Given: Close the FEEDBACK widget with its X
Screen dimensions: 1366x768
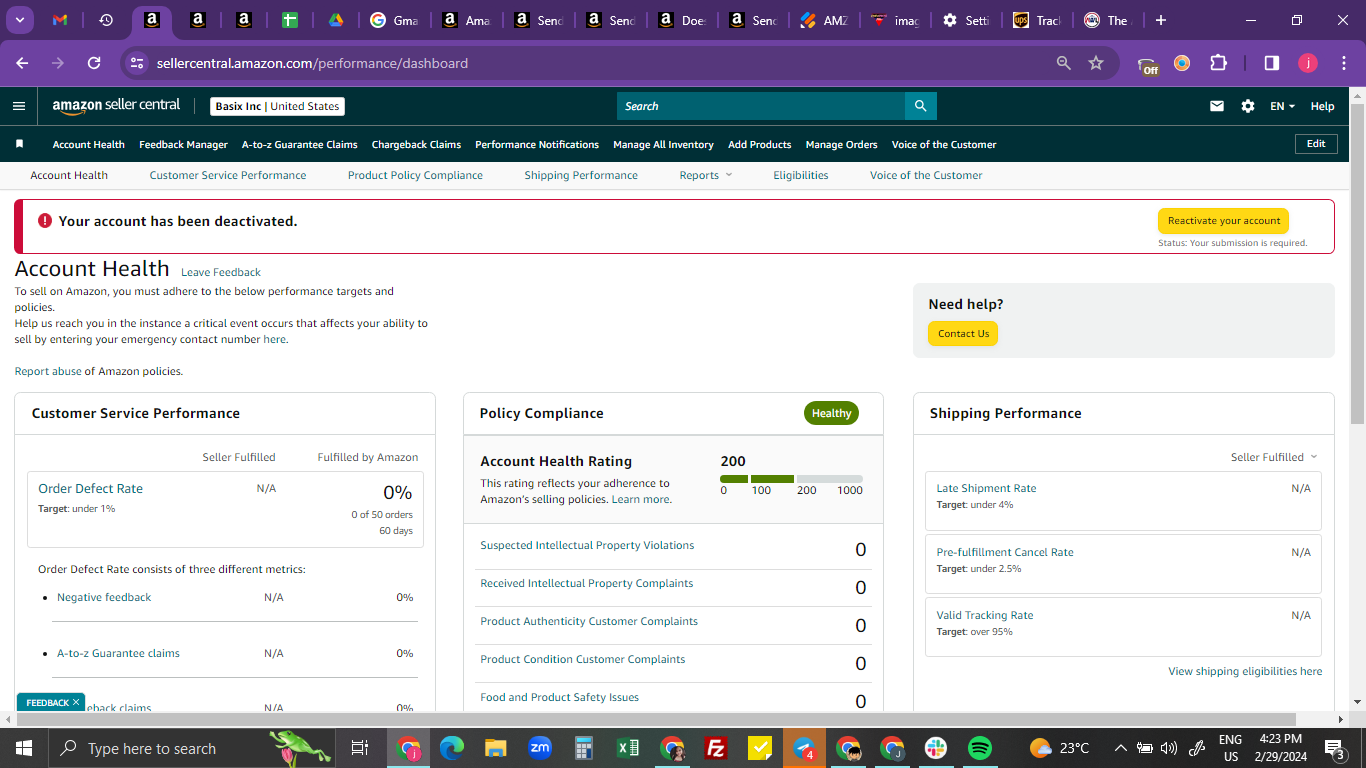Looking at the screenshot, I should pyautogui.click(x=76, y=702).
